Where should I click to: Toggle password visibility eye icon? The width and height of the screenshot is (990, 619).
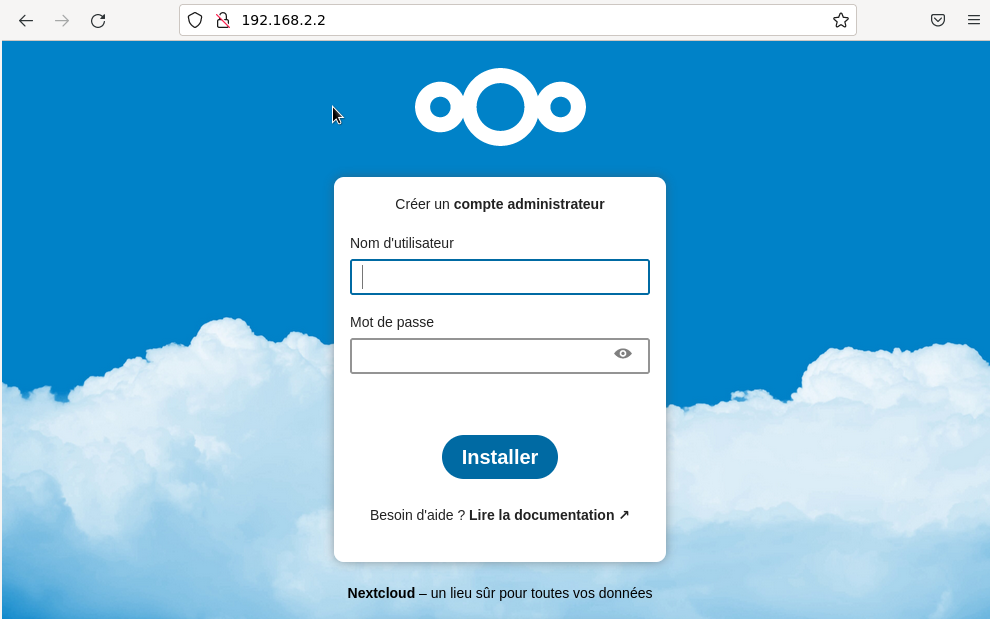(x=623, y=354)
